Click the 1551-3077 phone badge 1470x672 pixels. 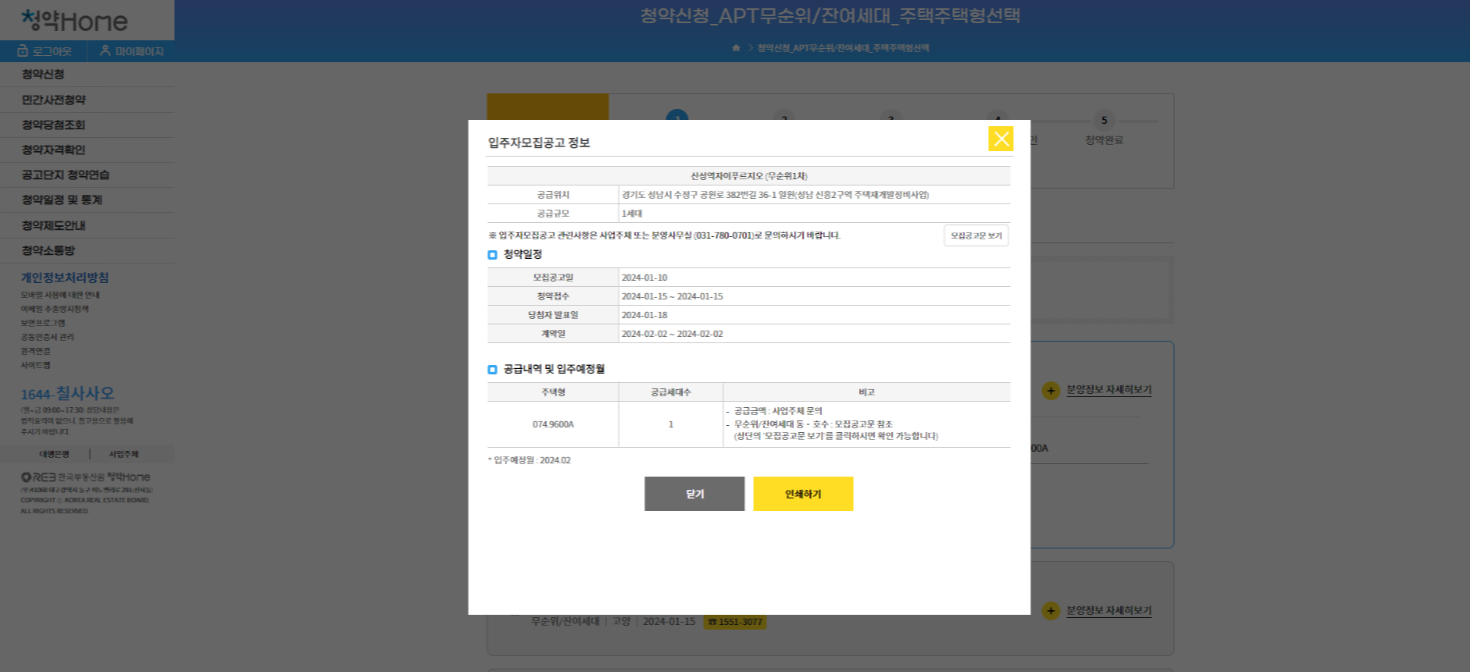pos(735,622)
